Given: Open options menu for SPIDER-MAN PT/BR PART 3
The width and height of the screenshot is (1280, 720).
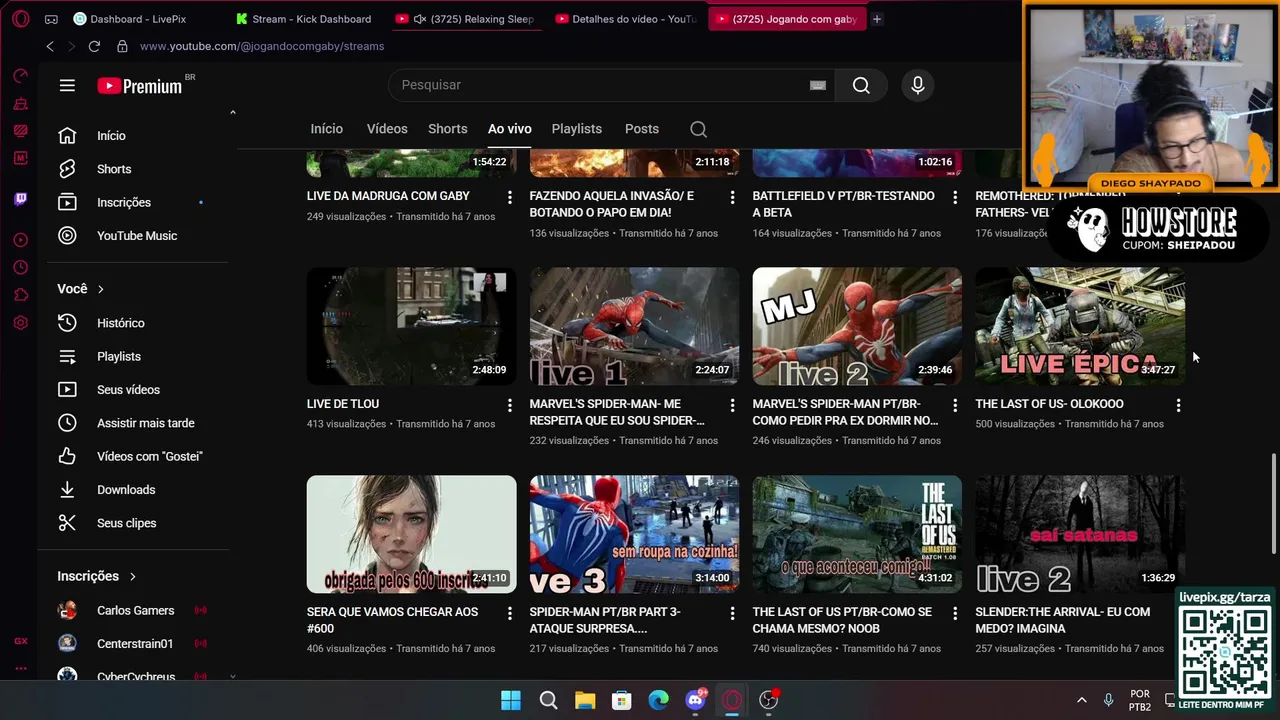Looking at the screenshot, I should (x=732, y=613).
